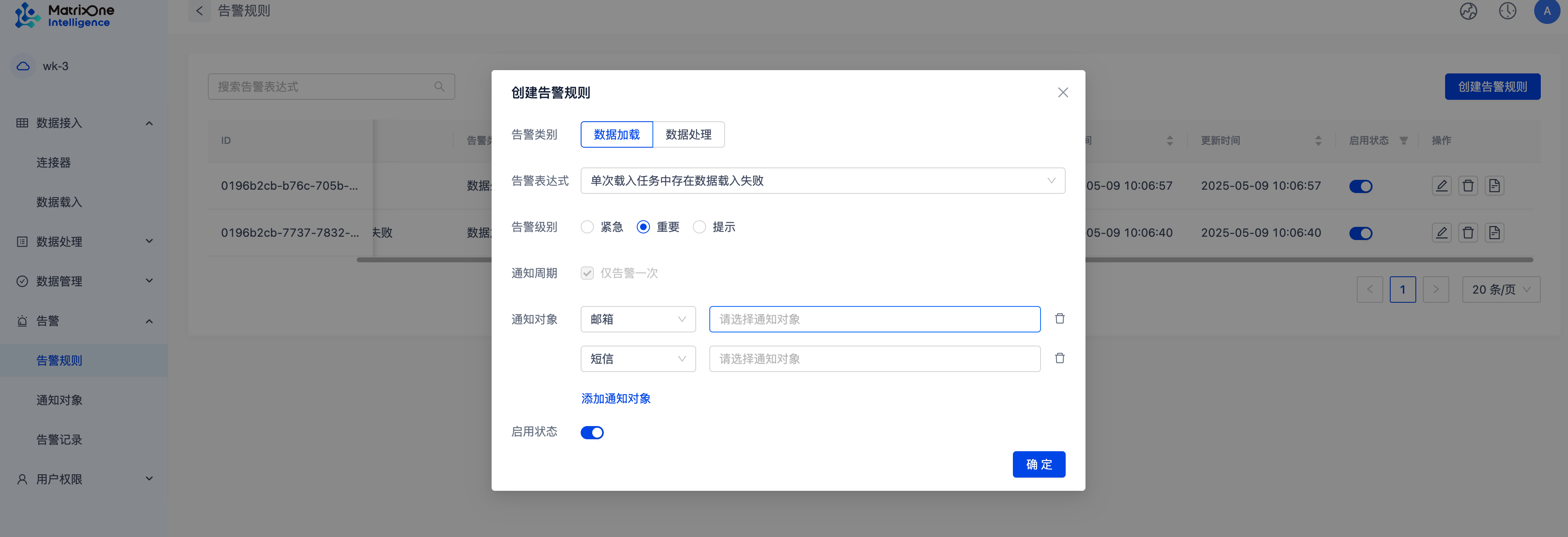Delete the SMS notification target row
Screen dimensions: 1568x537
click(x=1059, y=358)
